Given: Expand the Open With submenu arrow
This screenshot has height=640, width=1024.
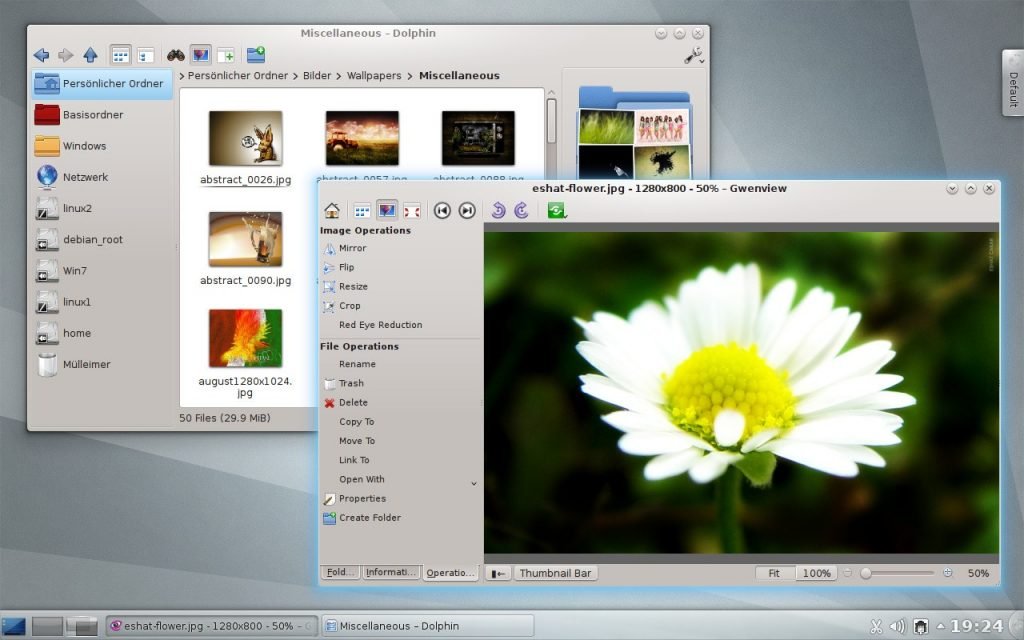Looking at the screenshot, I should point(474,483).
